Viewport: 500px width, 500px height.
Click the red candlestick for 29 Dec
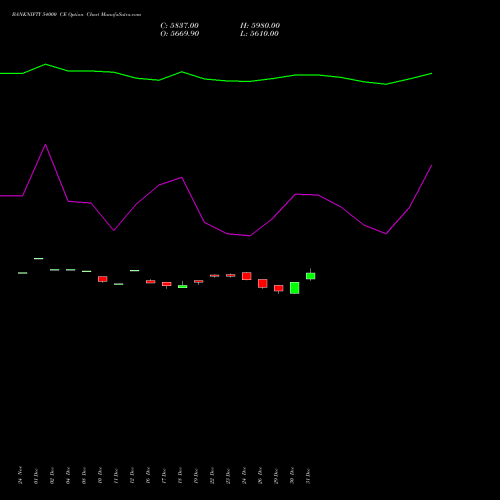pyautogui.click(x=279, y=288)
